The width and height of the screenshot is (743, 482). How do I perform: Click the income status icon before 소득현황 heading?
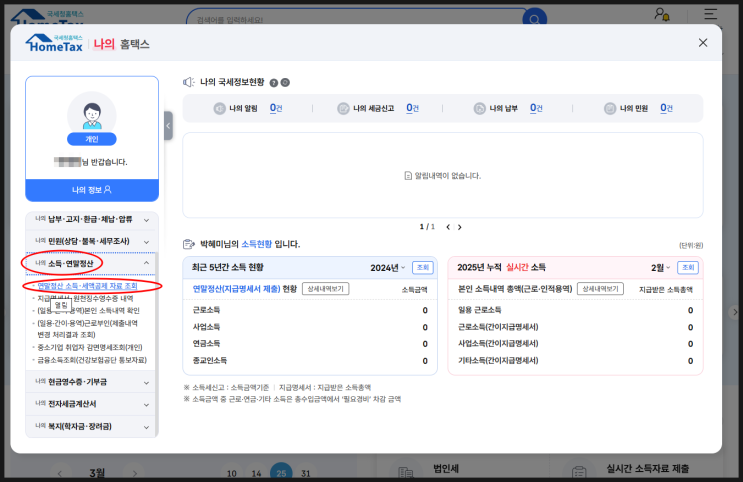(189, 244)
